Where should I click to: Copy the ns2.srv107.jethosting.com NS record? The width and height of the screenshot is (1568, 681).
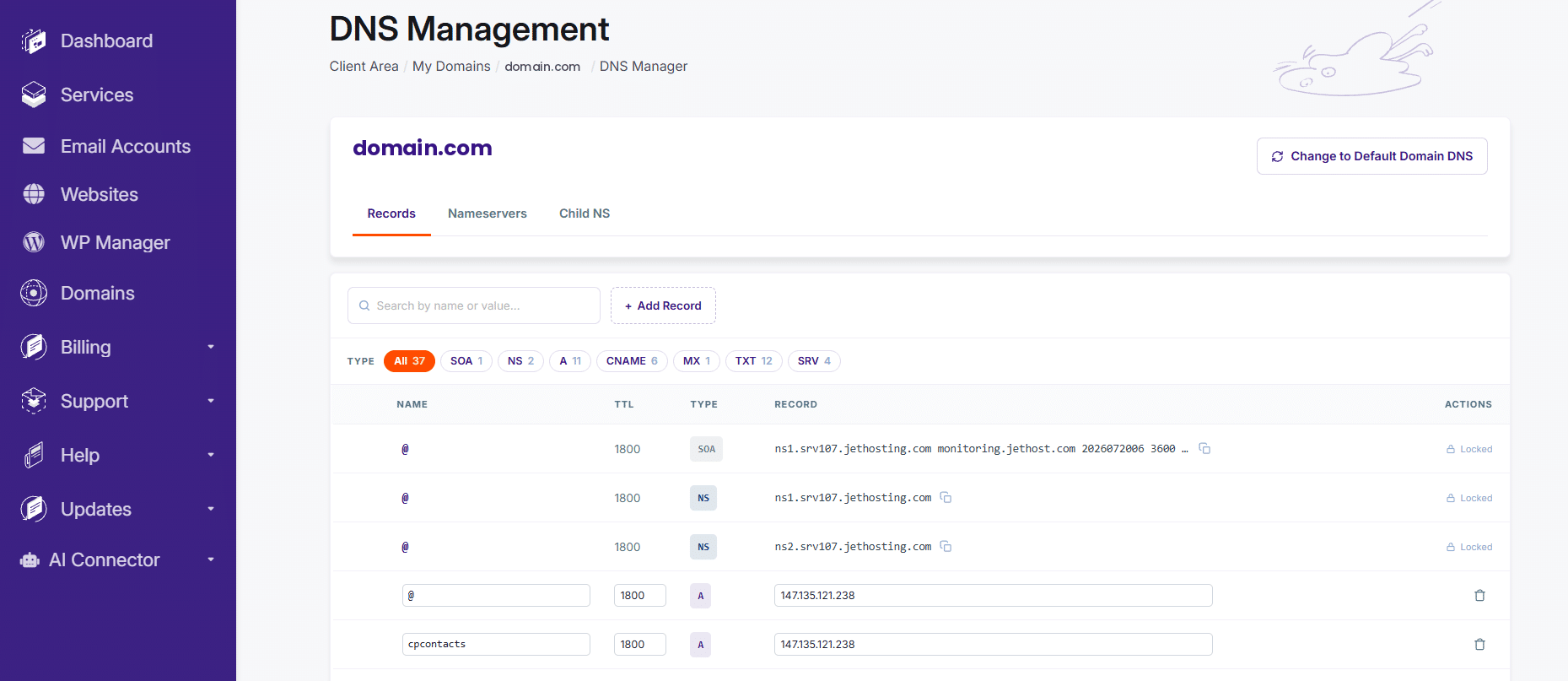coord(946,546)
